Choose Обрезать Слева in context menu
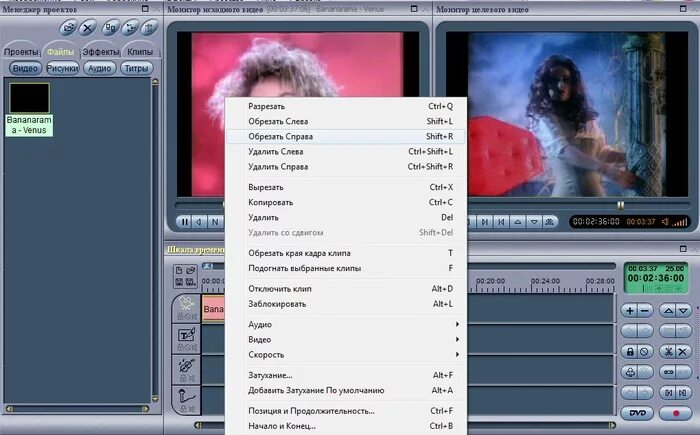This screenshot has height=435, width=700. (346, 121)
